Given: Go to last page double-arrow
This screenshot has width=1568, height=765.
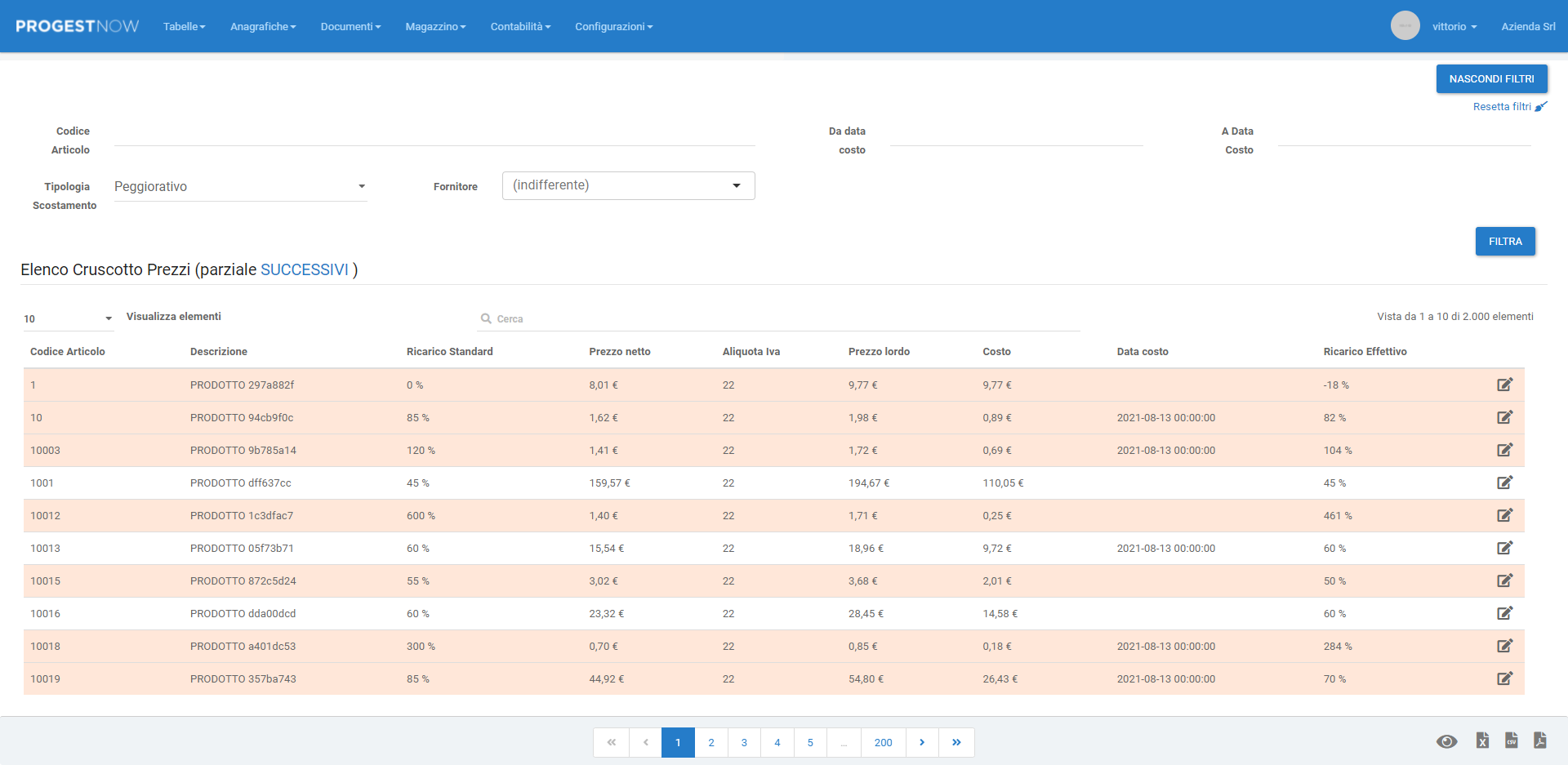Looking at the screenshot, I should pos(956,742).
